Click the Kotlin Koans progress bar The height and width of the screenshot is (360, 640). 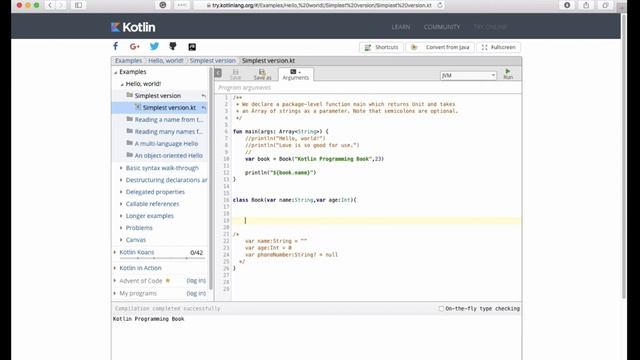(162, 258)
